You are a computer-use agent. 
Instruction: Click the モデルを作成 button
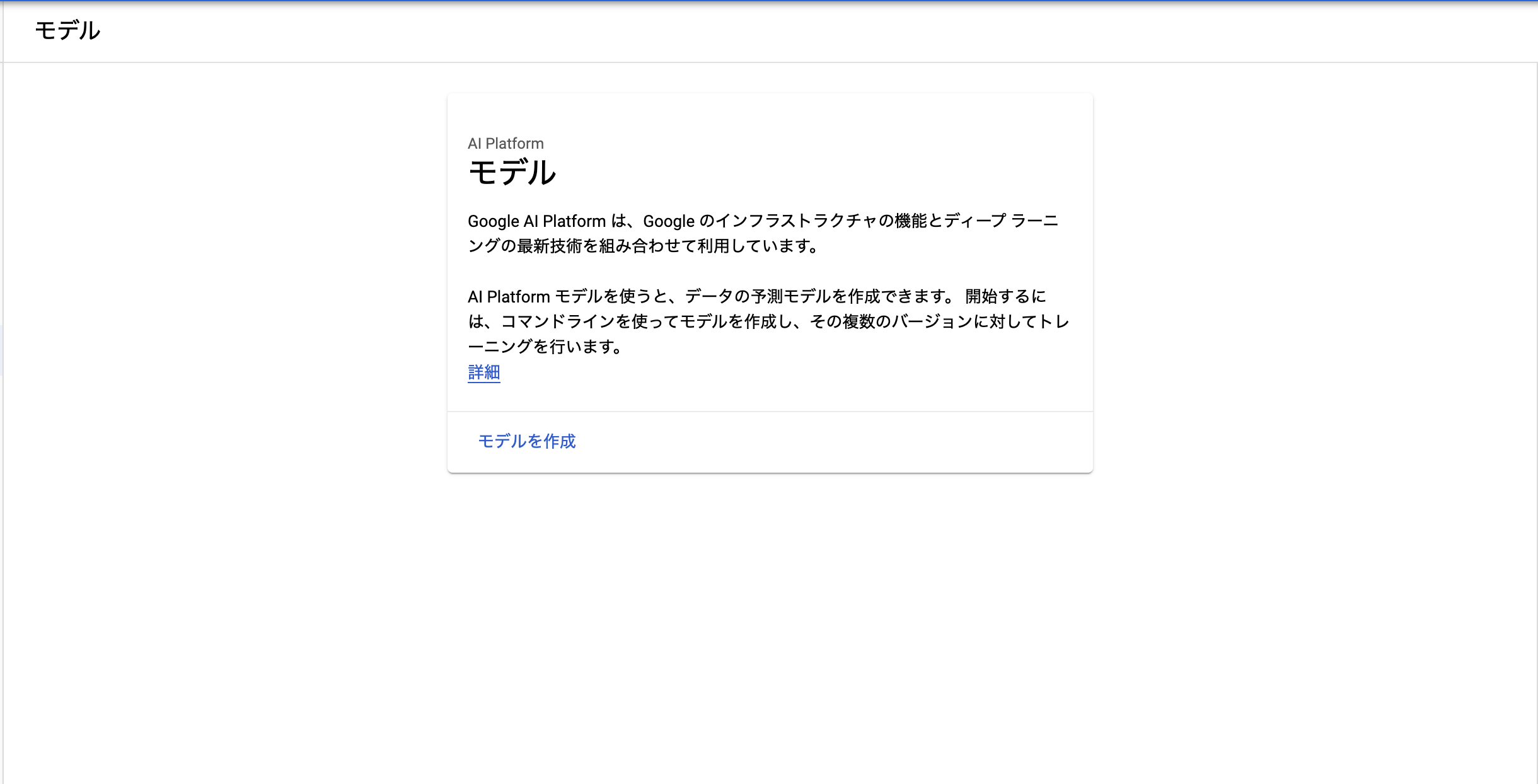527,441
